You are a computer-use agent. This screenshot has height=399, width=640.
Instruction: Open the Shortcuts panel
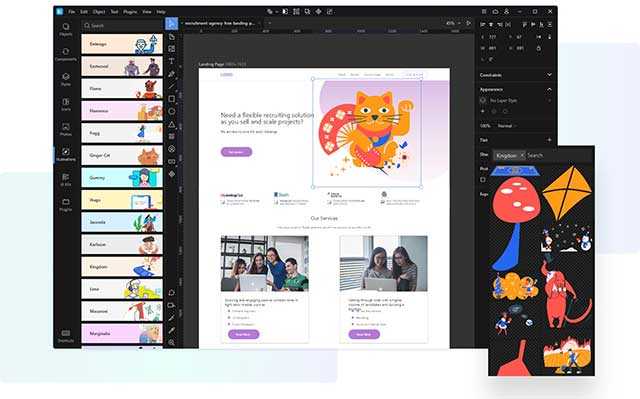pos(66,336)
